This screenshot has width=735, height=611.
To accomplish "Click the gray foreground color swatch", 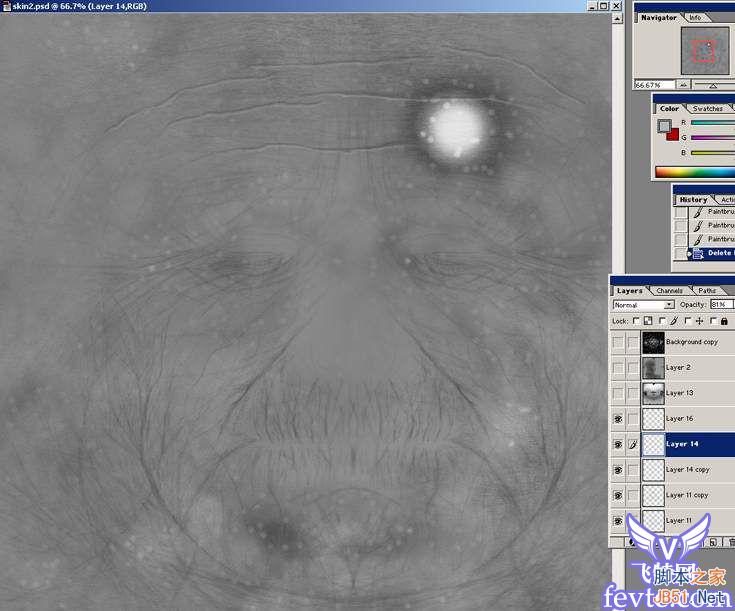I will tap(664, 126).
